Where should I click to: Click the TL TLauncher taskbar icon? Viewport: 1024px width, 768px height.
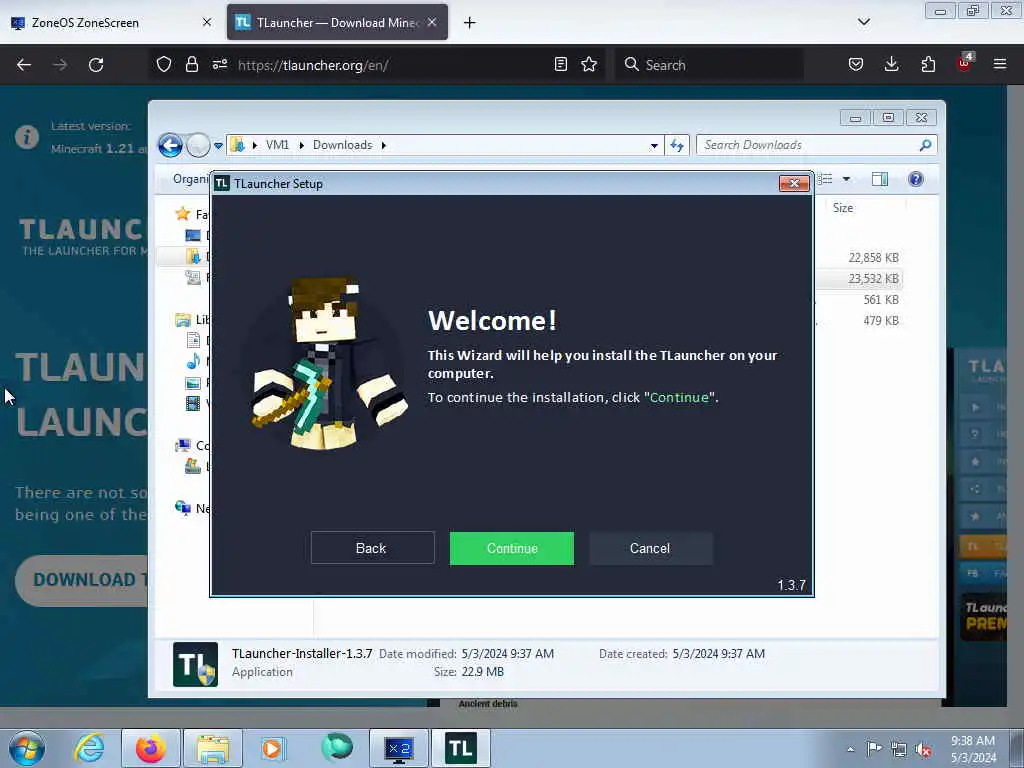click(461, 748)
